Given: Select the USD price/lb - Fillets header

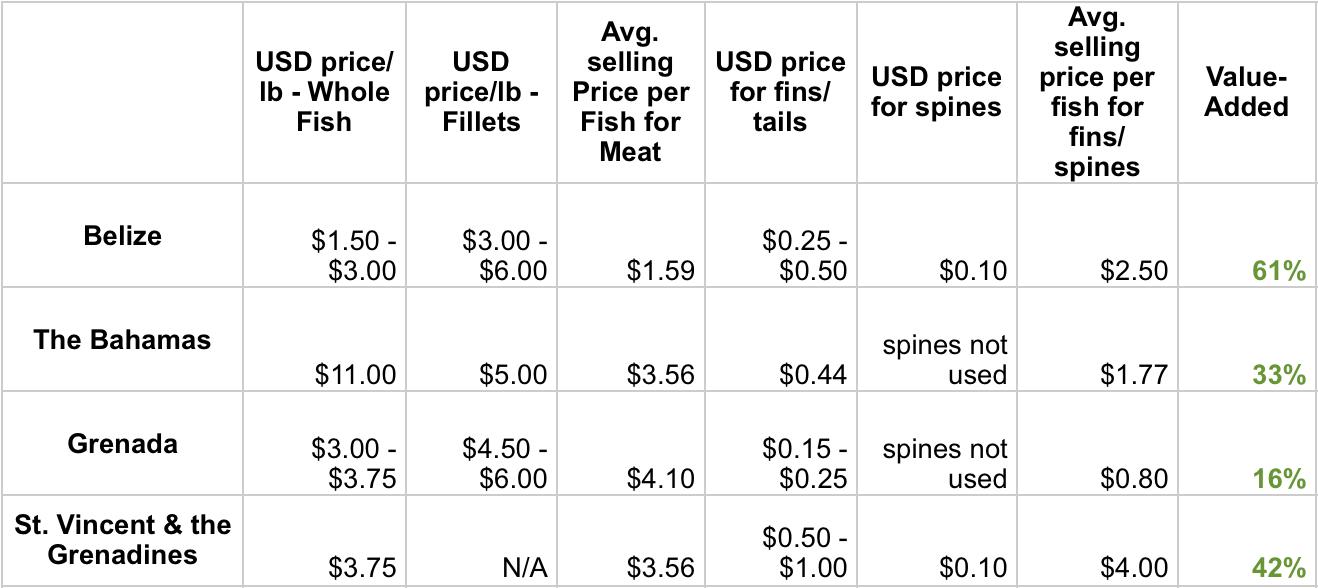Looking at the screenshot, I should click(x=481, y=92).
